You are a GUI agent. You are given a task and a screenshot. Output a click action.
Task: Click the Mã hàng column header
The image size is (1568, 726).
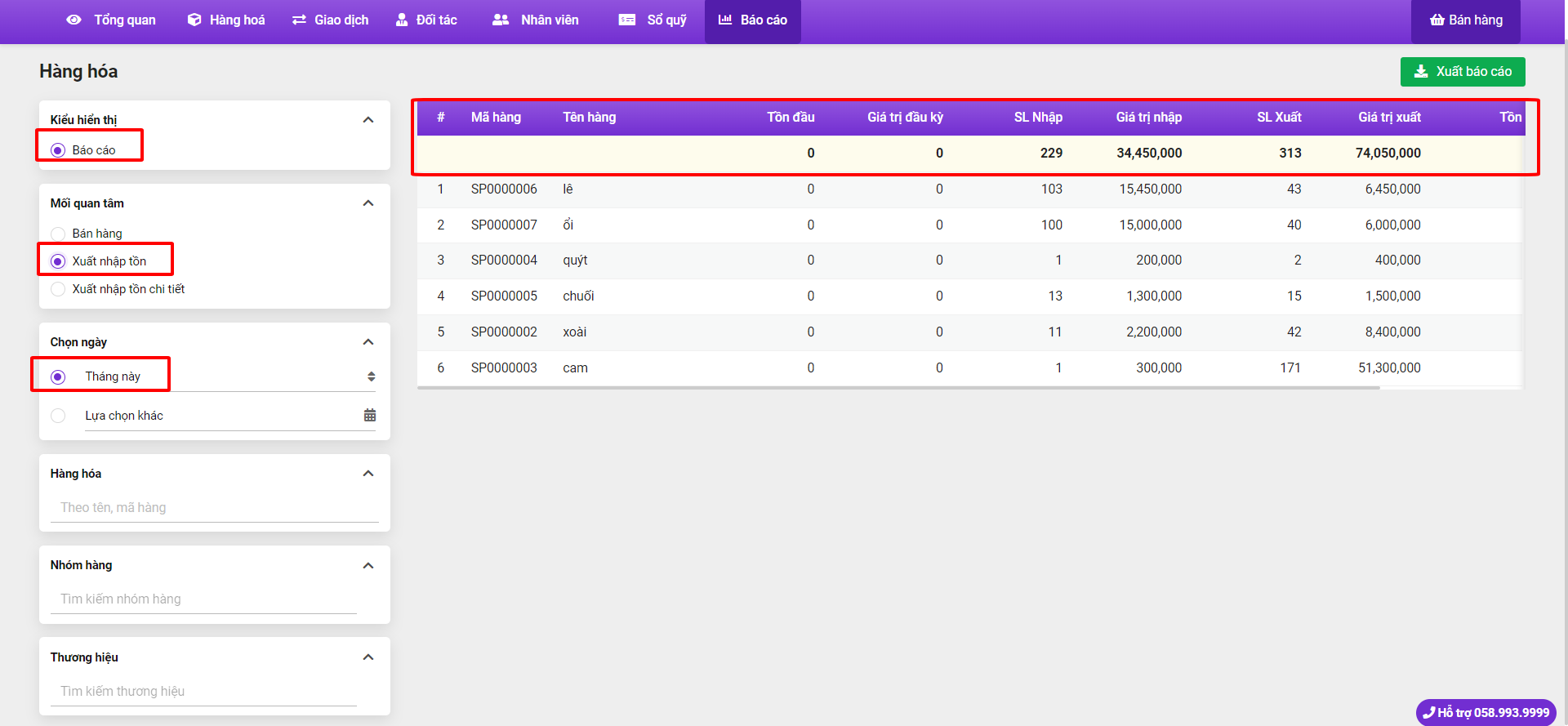[496, 118]
